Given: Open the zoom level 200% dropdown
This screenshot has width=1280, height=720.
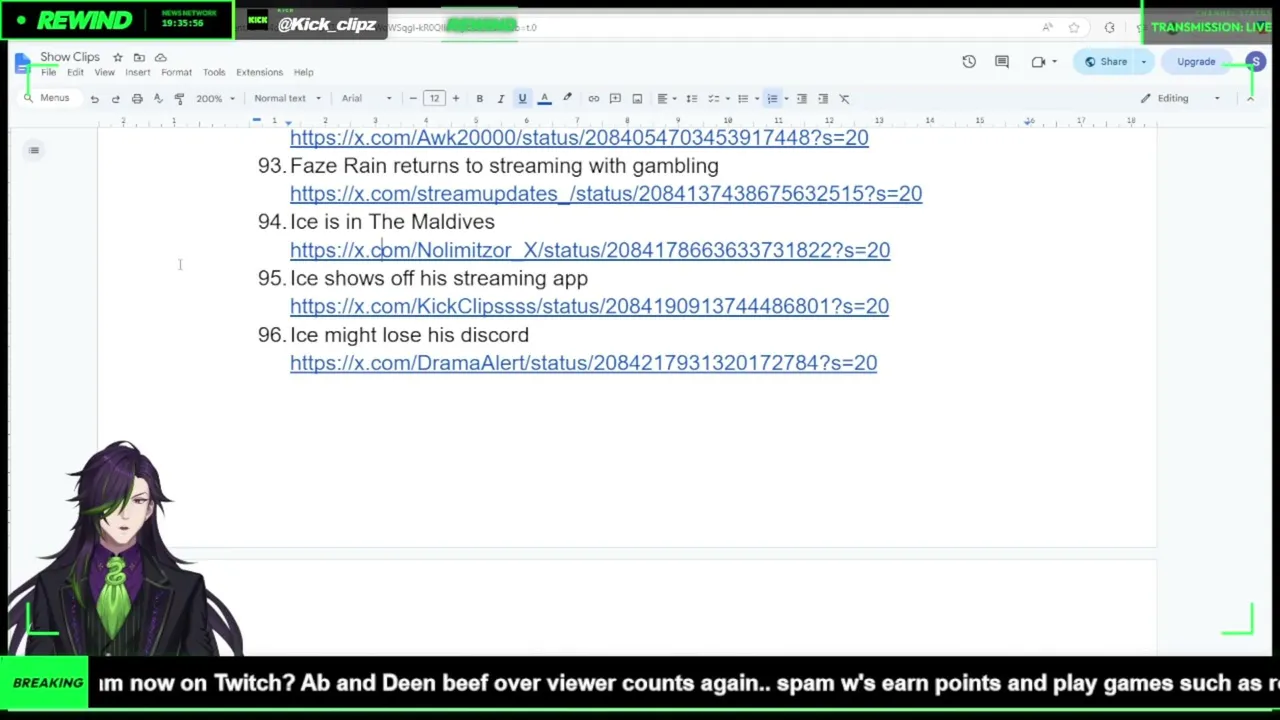Looking at the screenshot, I should 215,98.
